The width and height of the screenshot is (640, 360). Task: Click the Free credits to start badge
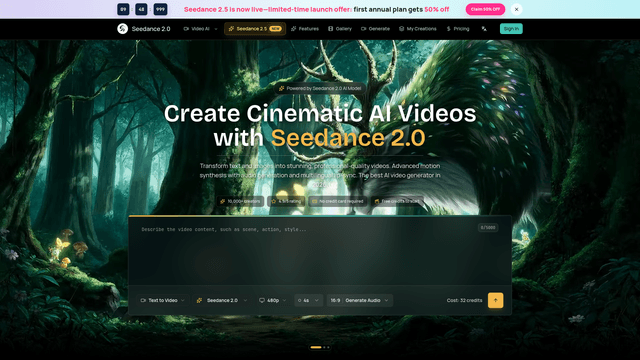click(x=397, y=201)
